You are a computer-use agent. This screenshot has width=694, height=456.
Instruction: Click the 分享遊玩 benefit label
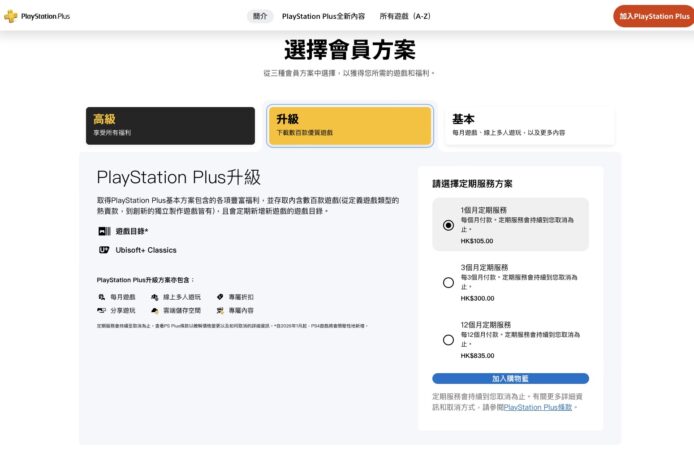(x=123, y=310)
